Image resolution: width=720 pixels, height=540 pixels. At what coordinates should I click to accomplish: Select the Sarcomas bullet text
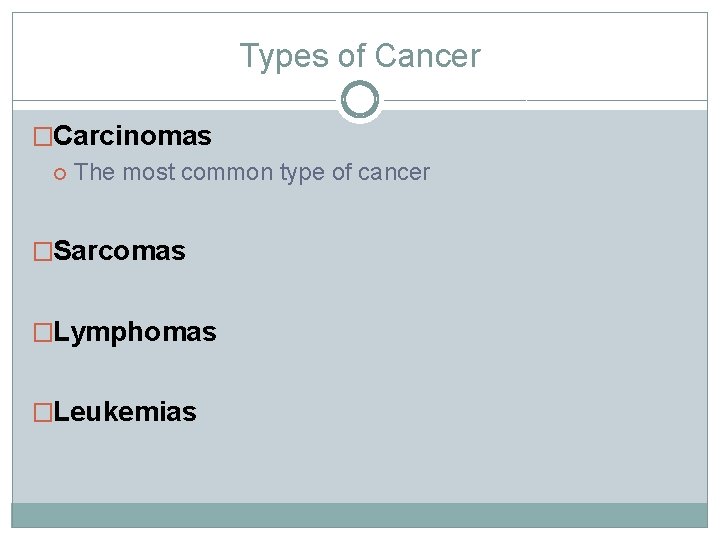(119, 251)
